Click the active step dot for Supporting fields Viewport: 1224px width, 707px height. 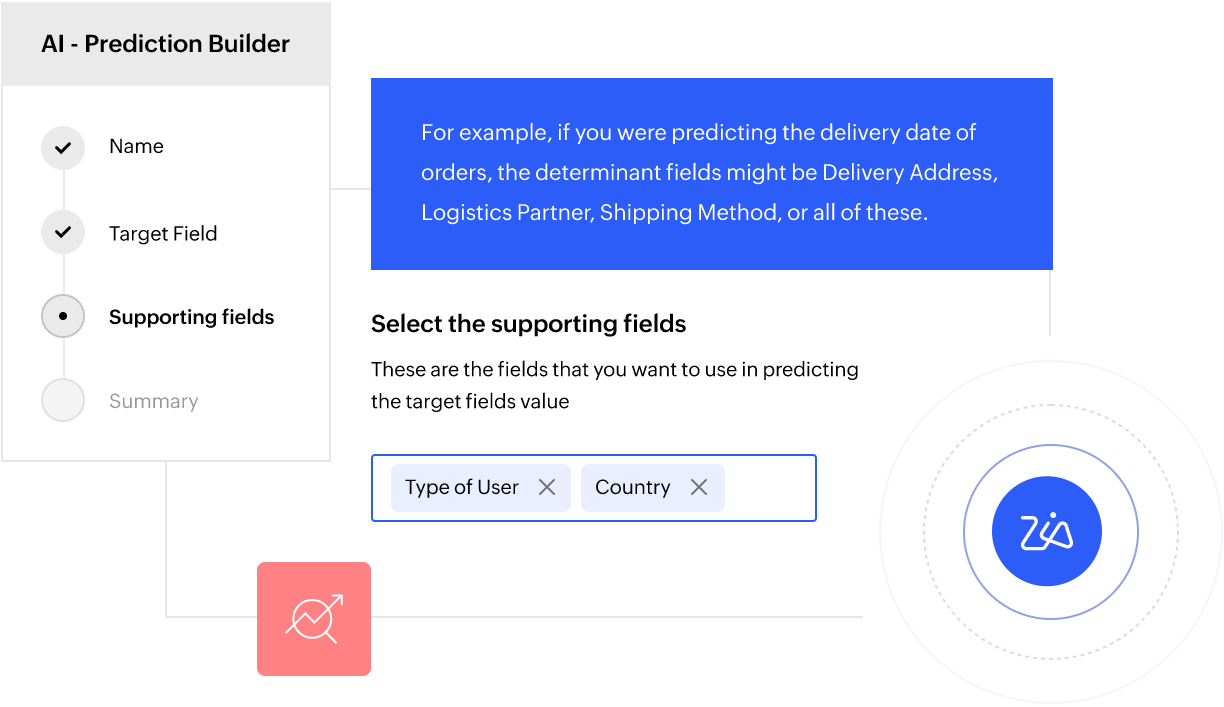pyautogui.click(x=63, y=317)
